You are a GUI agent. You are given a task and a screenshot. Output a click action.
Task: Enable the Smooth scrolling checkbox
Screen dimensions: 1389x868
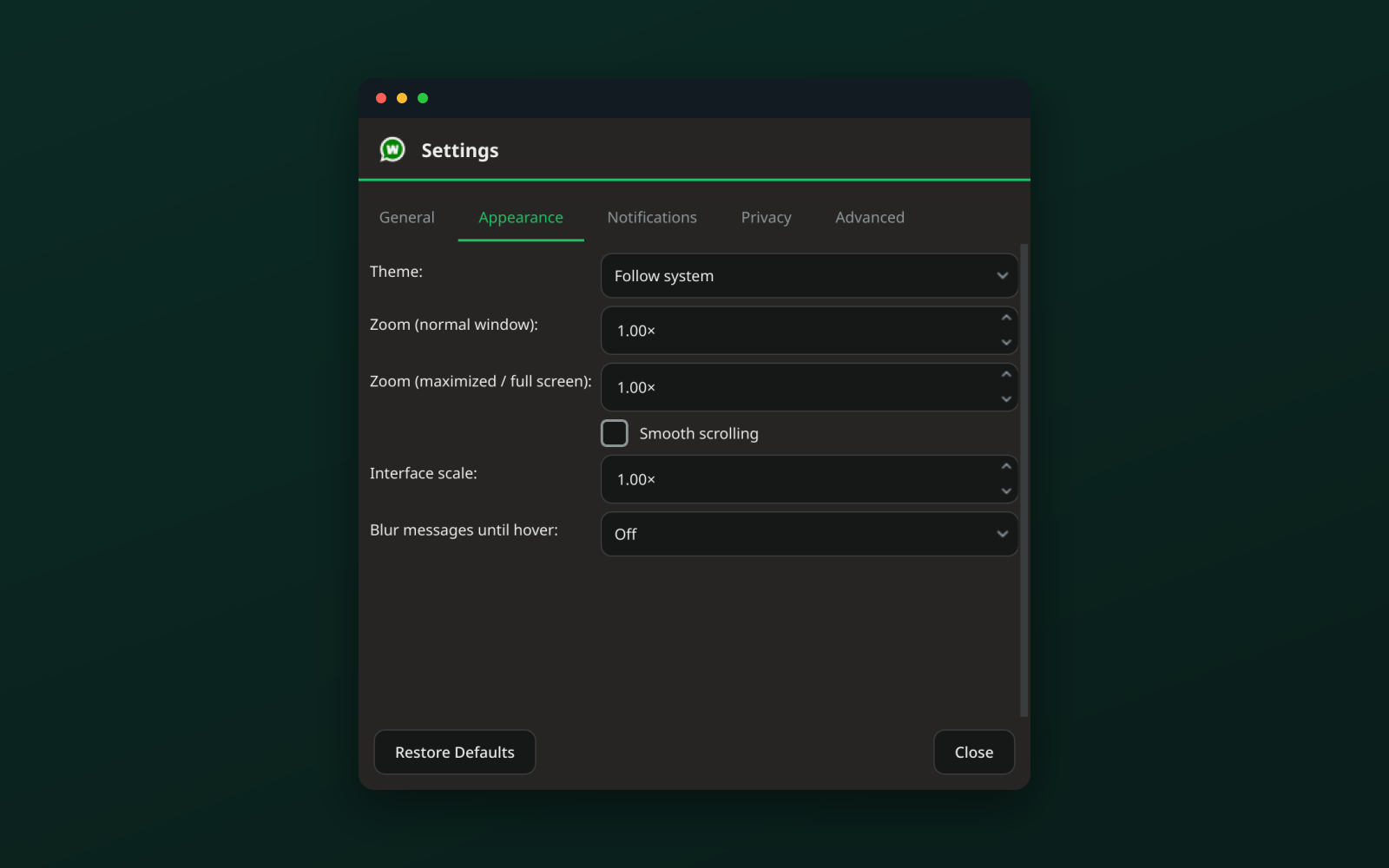615,433
